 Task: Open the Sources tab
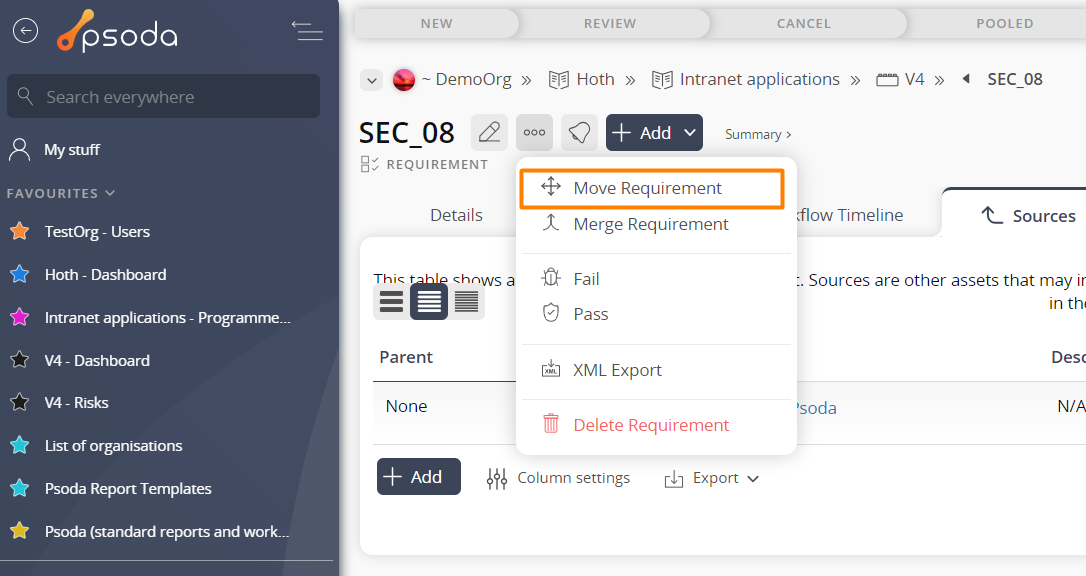[x=1028, y=216]
